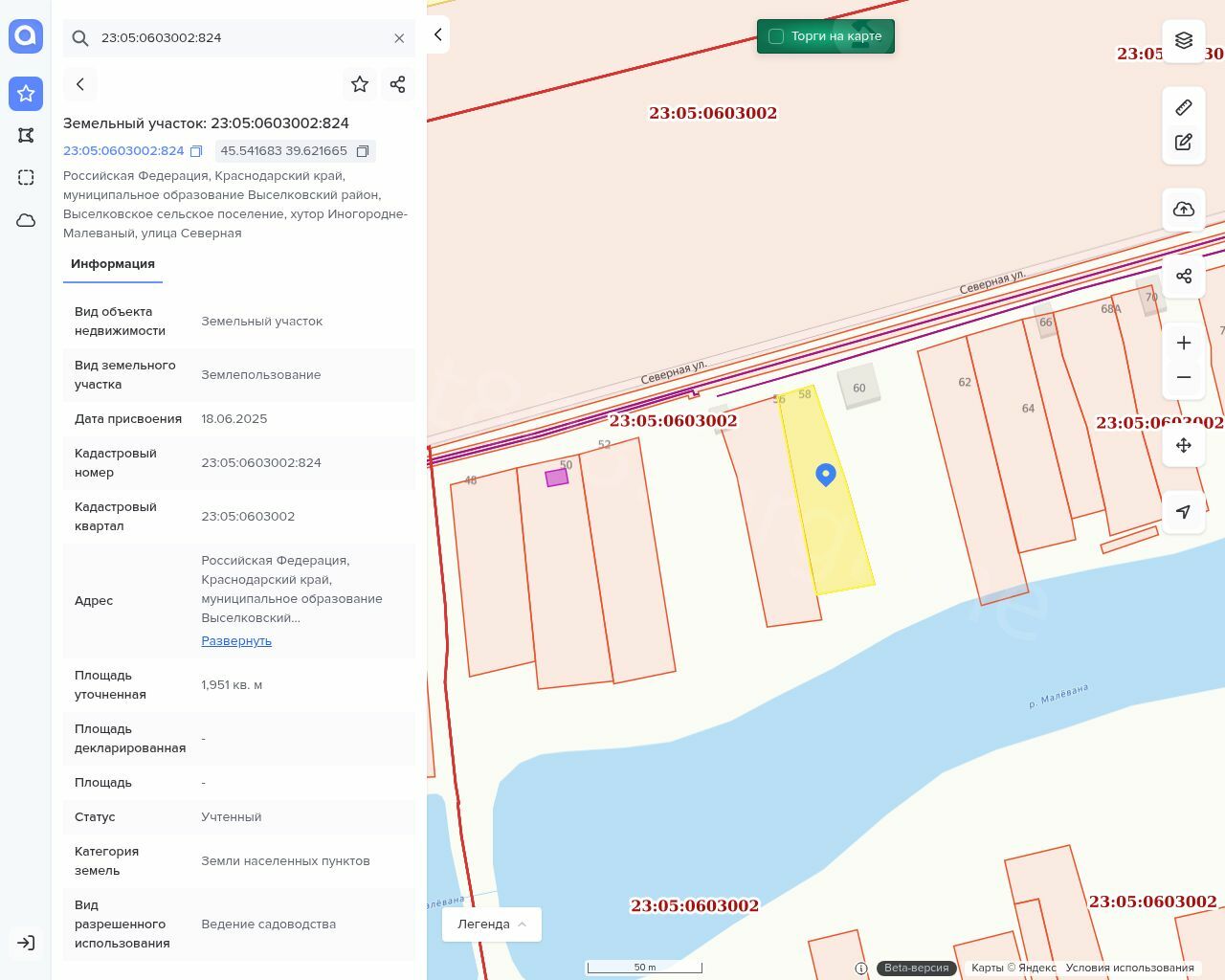Share this land parcel from panel header

point(398,84)
